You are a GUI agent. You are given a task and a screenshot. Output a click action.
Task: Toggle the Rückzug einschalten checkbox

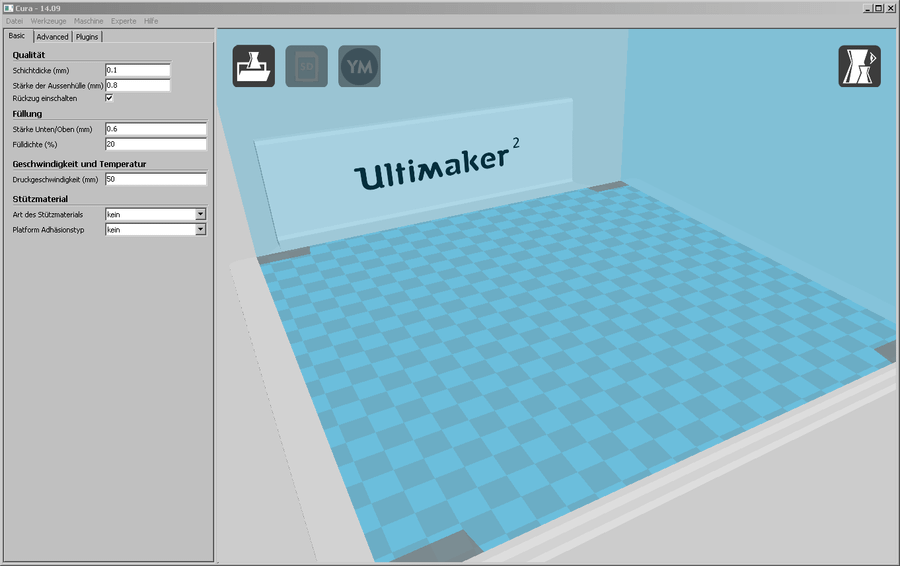tap(109, 98)
